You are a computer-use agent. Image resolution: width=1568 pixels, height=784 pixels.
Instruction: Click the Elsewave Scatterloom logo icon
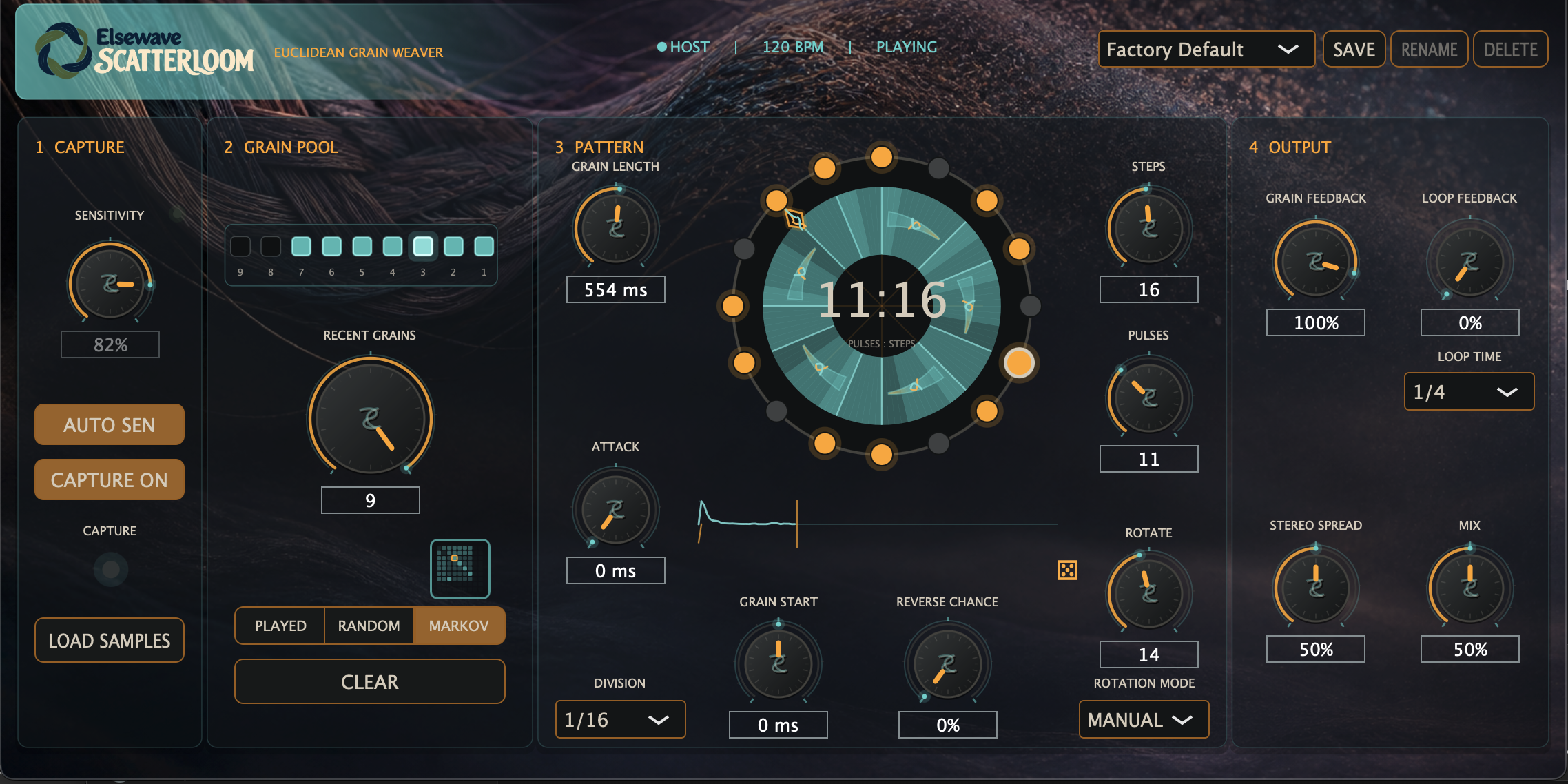tap(63, 50)
